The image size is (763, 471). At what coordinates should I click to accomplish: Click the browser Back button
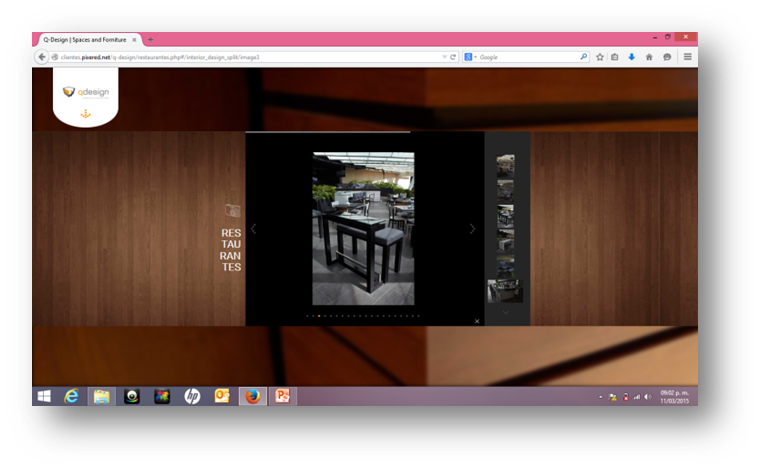pyautogui.click(x=42, y=57)
